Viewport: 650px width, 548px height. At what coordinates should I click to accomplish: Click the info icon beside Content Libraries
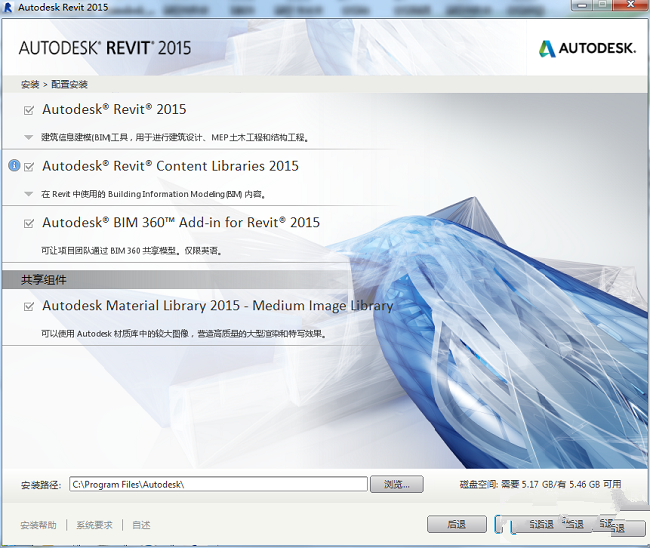pyautogui.click(x=14, y=166)
